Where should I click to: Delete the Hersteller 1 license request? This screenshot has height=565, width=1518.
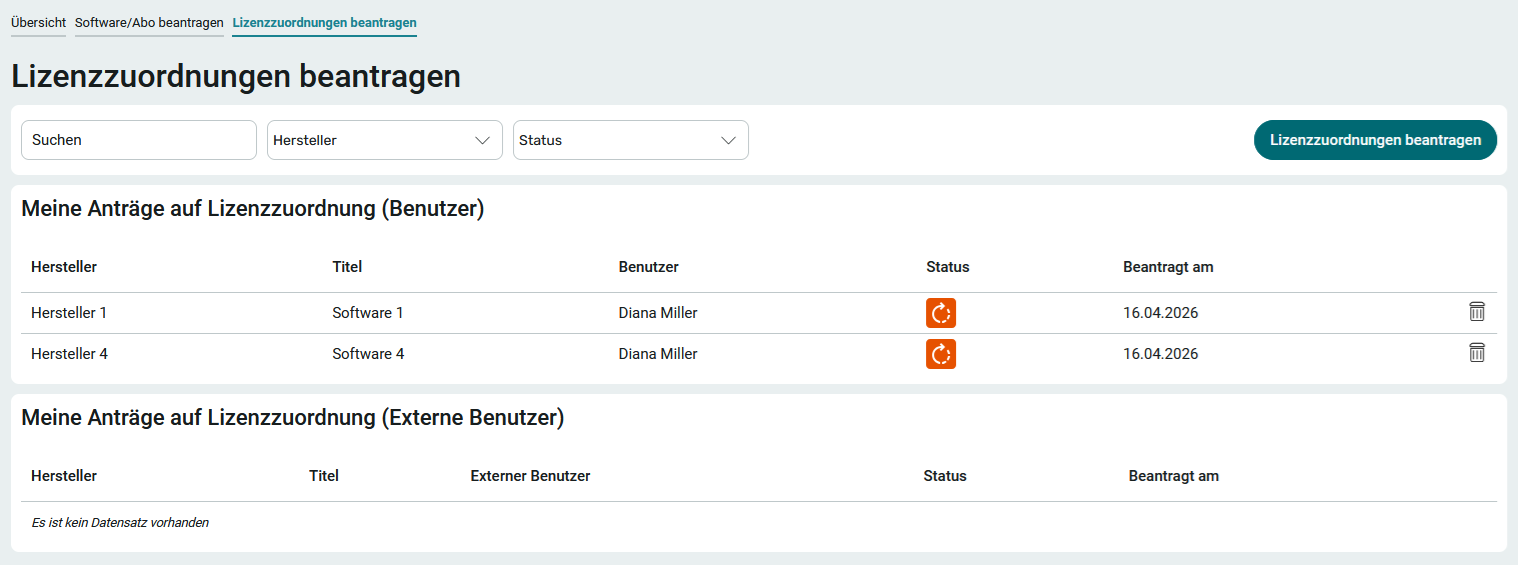(1476, 312)
